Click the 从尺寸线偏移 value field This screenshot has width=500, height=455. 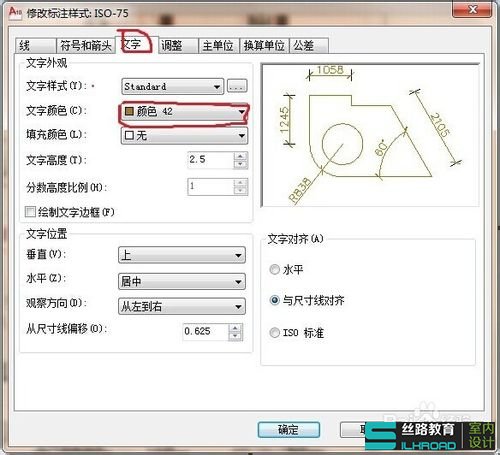(x=206, y=332)
